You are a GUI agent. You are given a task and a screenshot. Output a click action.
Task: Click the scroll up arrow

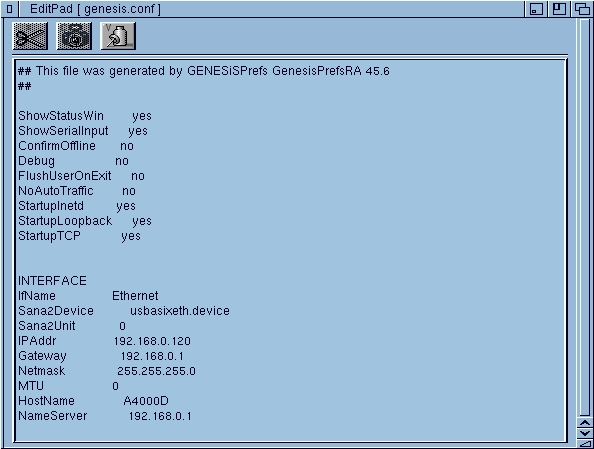585,423
